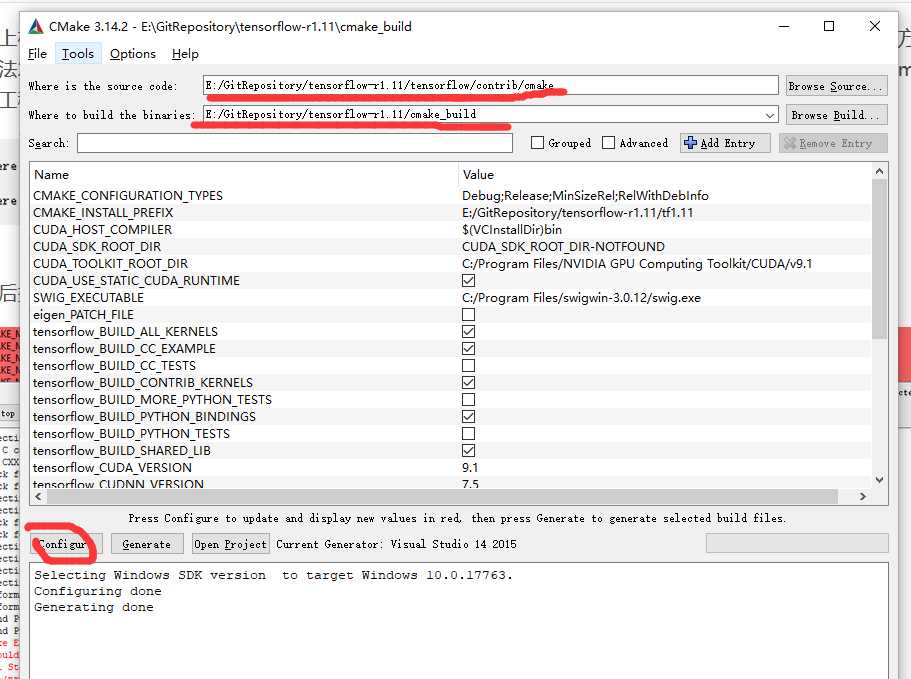Click the 'Generating done' output line
The width and height of the screenshot is (911, 679).
(x=94, y=607)
